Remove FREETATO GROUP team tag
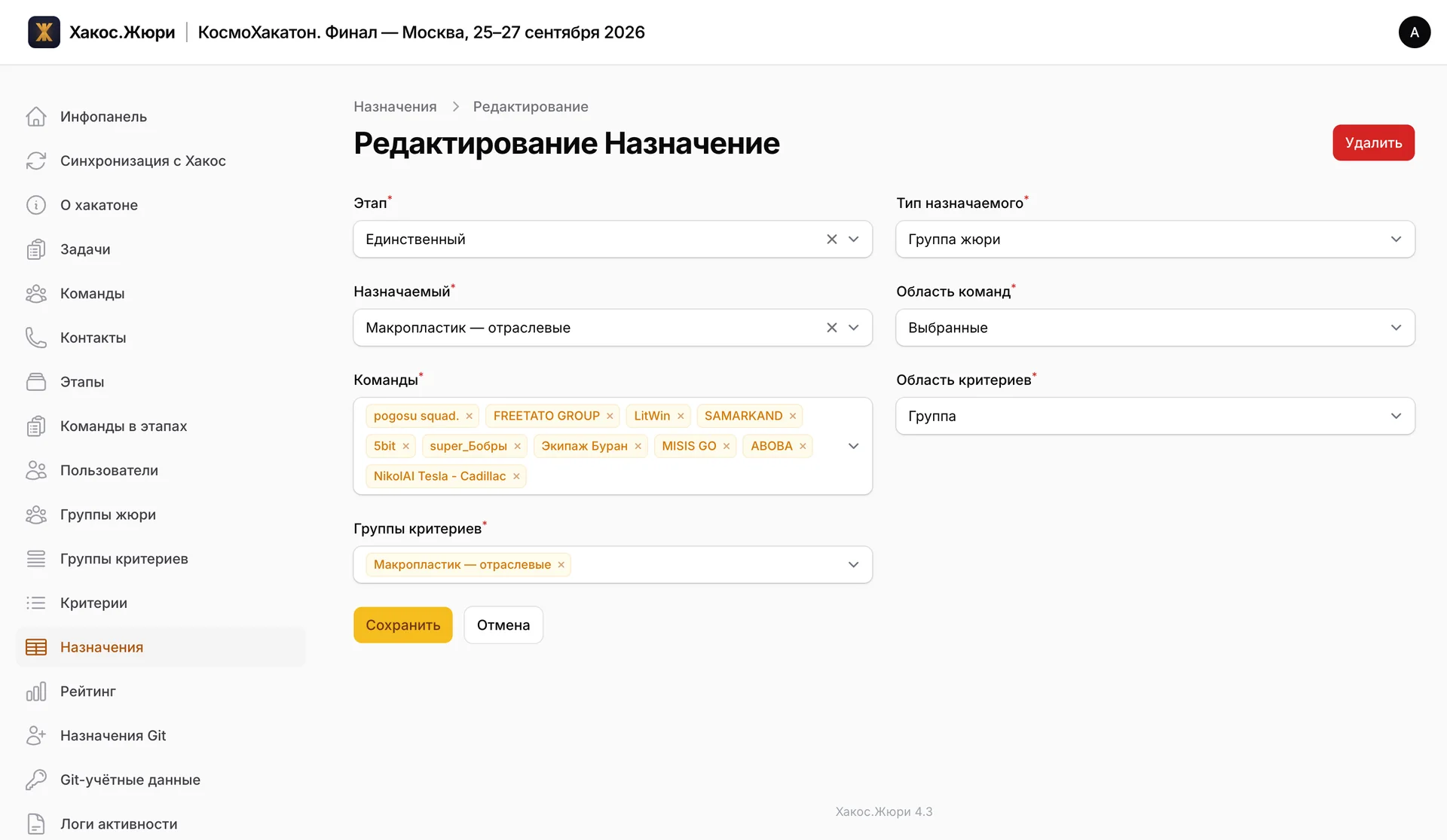The image size is (1447, 840). [x=610, y=416]
